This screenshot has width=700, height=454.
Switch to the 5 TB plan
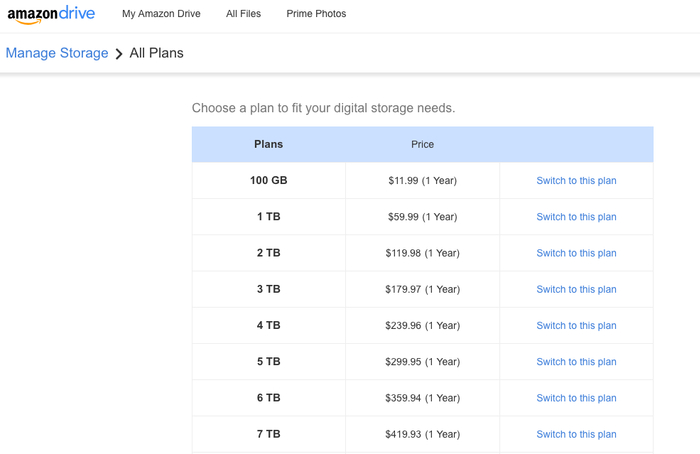click(576, 362)
